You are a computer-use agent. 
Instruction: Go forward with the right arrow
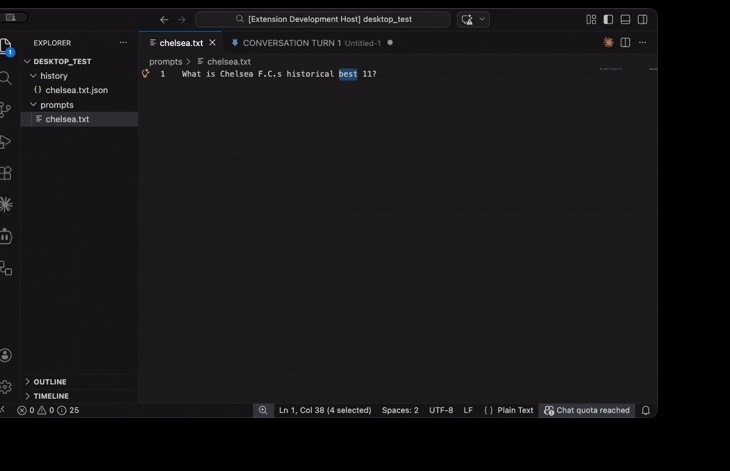(x=182, y=20)
